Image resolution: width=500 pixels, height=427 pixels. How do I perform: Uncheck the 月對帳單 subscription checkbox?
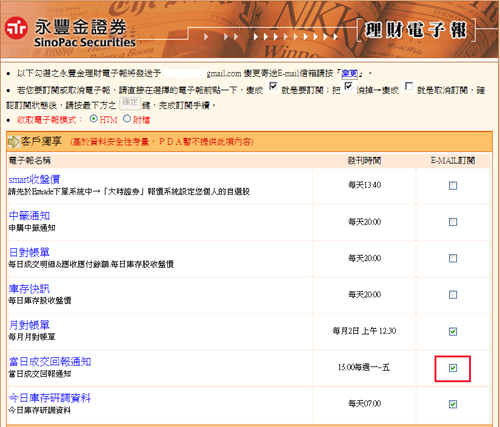453,331
